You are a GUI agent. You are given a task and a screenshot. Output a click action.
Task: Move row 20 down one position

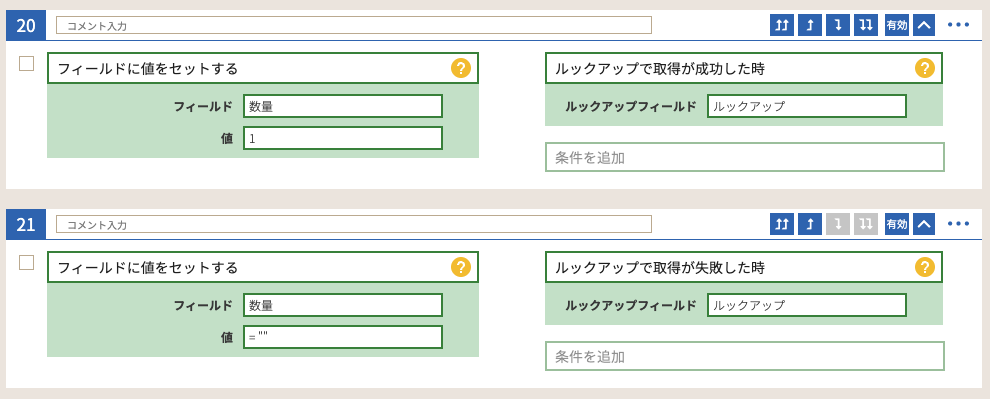tap(838, 25)
